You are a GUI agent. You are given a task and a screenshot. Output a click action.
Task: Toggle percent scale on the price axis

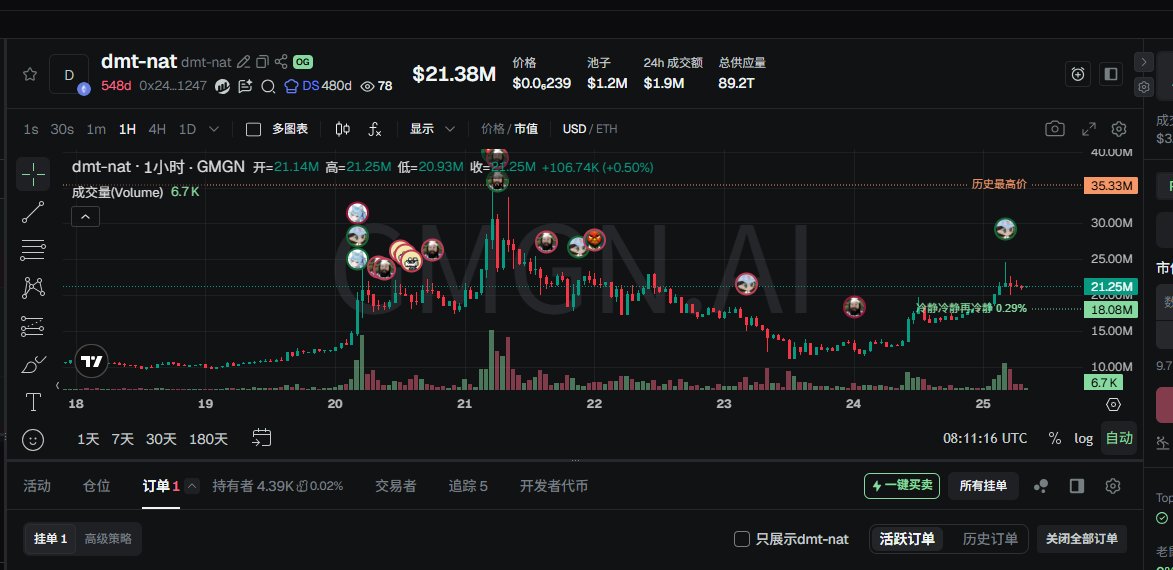point(1055,438)
